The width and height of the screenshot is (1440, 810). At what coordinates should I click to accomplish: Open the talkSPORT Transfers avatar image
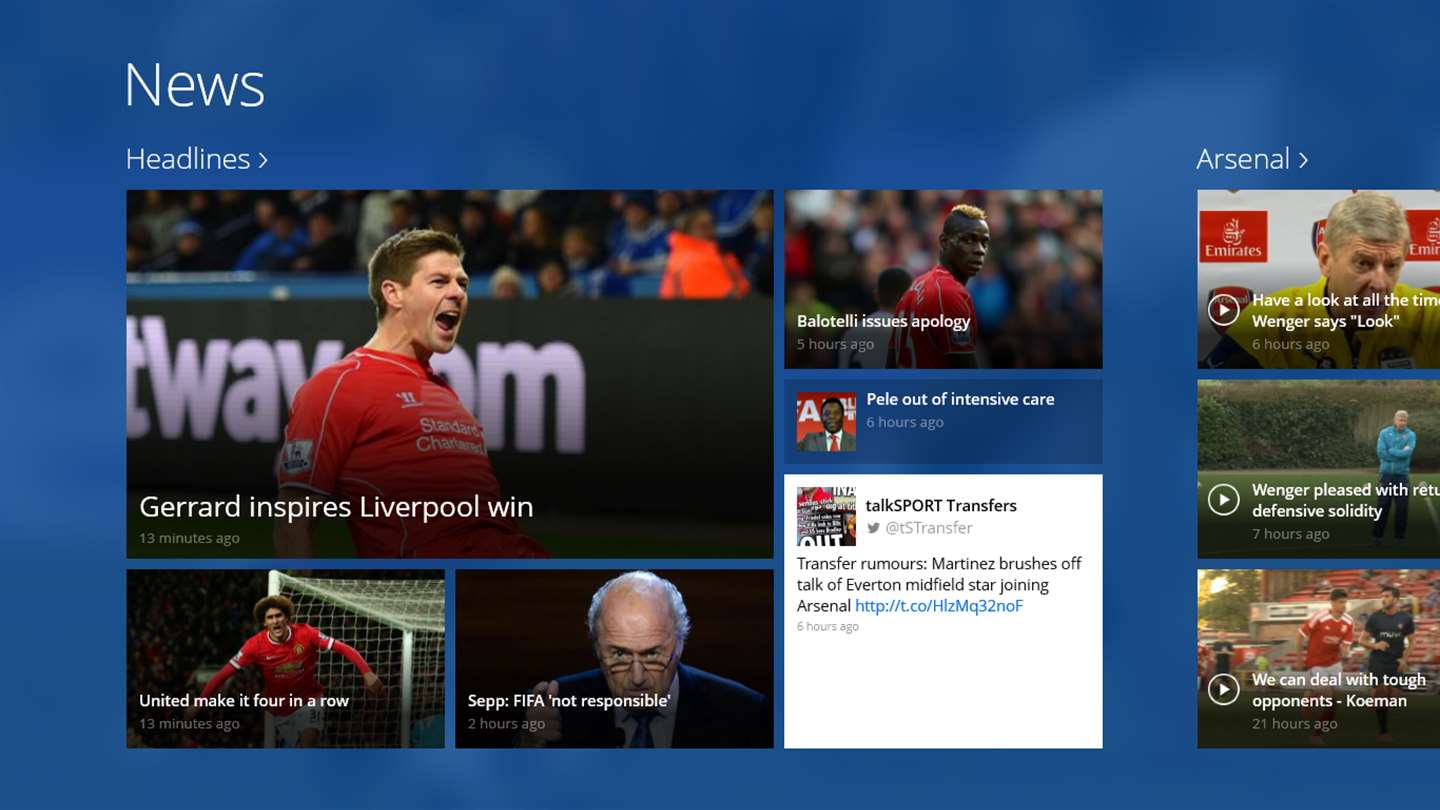pos(826,516)
